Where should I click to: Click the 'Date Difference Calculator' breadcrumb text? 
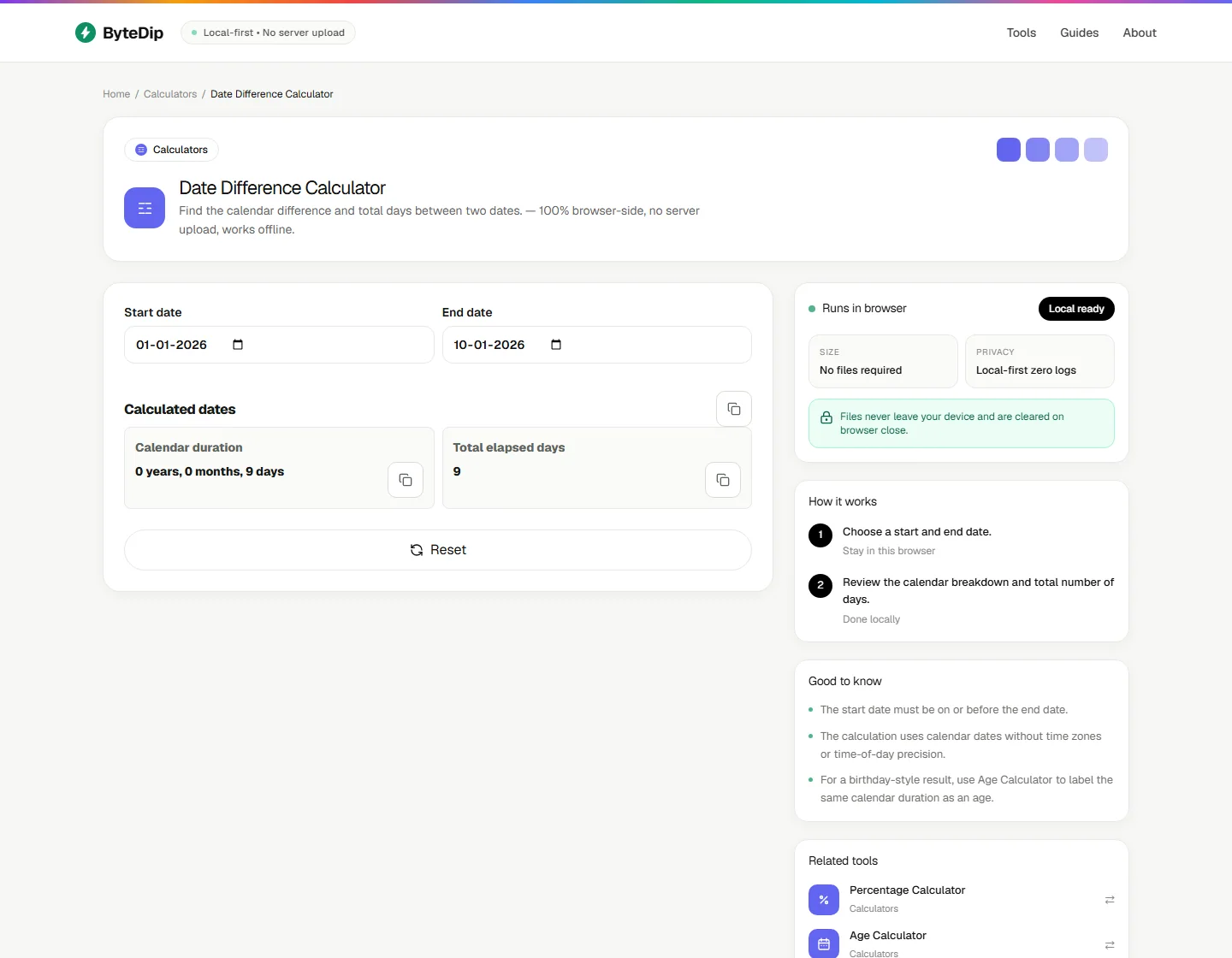pos(272,94)
